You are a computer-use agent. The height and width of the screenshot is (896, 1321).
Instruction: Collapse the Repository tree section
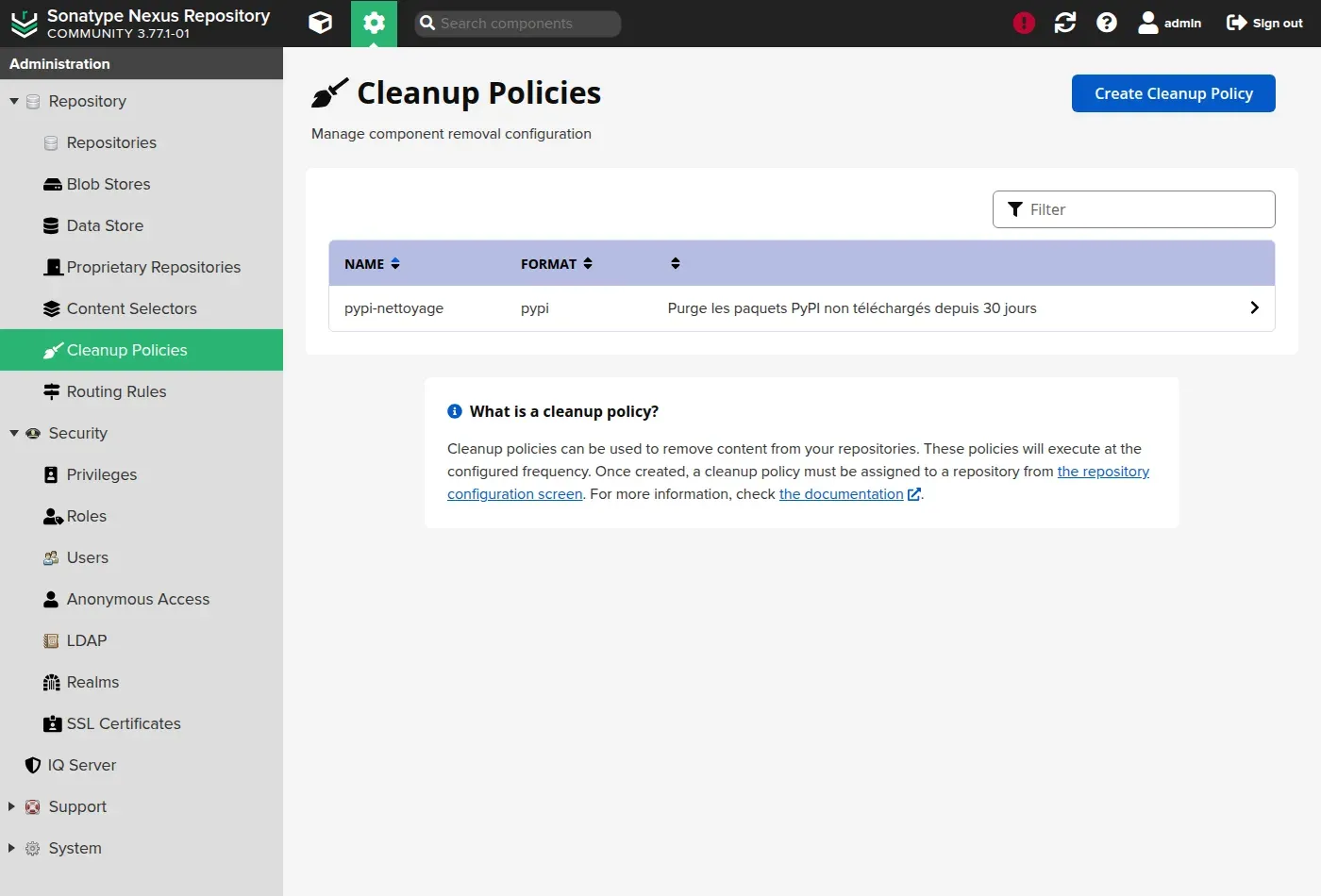(14, 101)
